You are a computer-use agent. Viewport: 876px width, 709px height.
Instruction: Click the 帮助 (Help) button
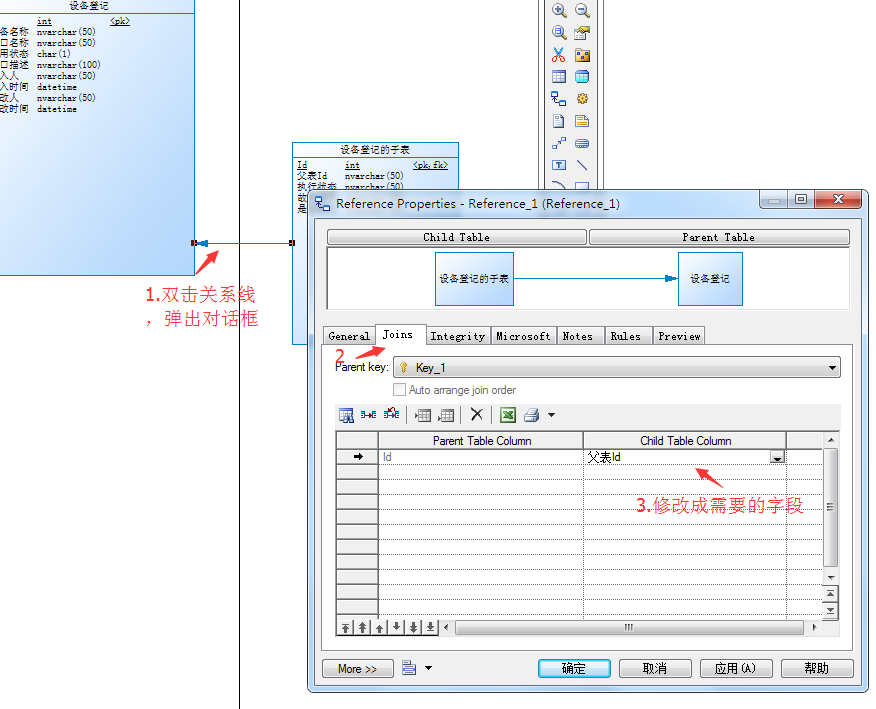pos(817,669)
